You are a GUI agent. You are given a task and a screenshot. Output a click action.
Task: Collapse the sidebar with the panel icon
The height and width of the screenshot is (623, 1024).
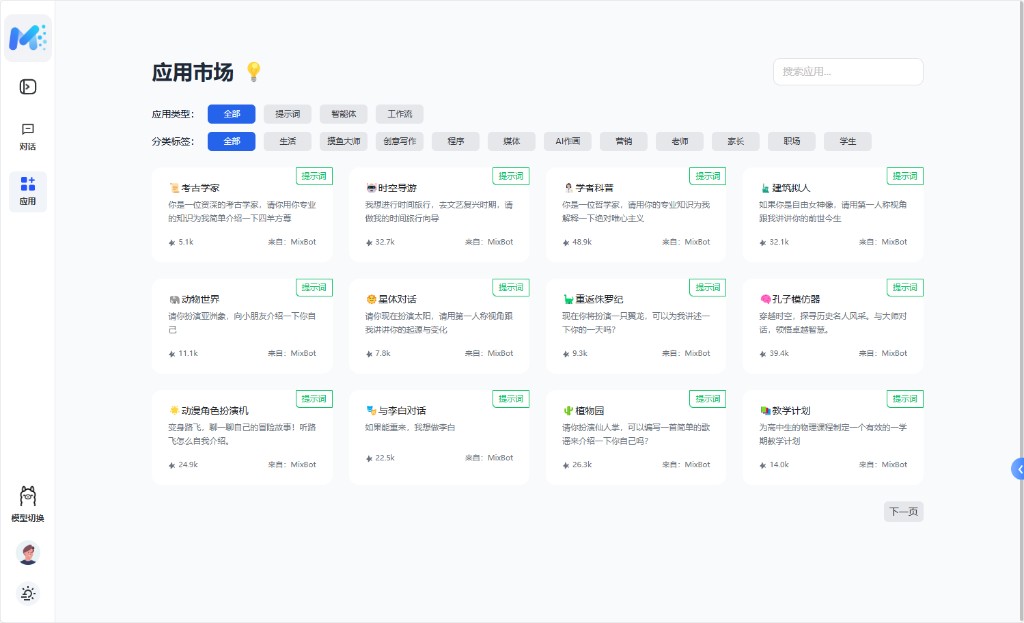click(28, 87)
